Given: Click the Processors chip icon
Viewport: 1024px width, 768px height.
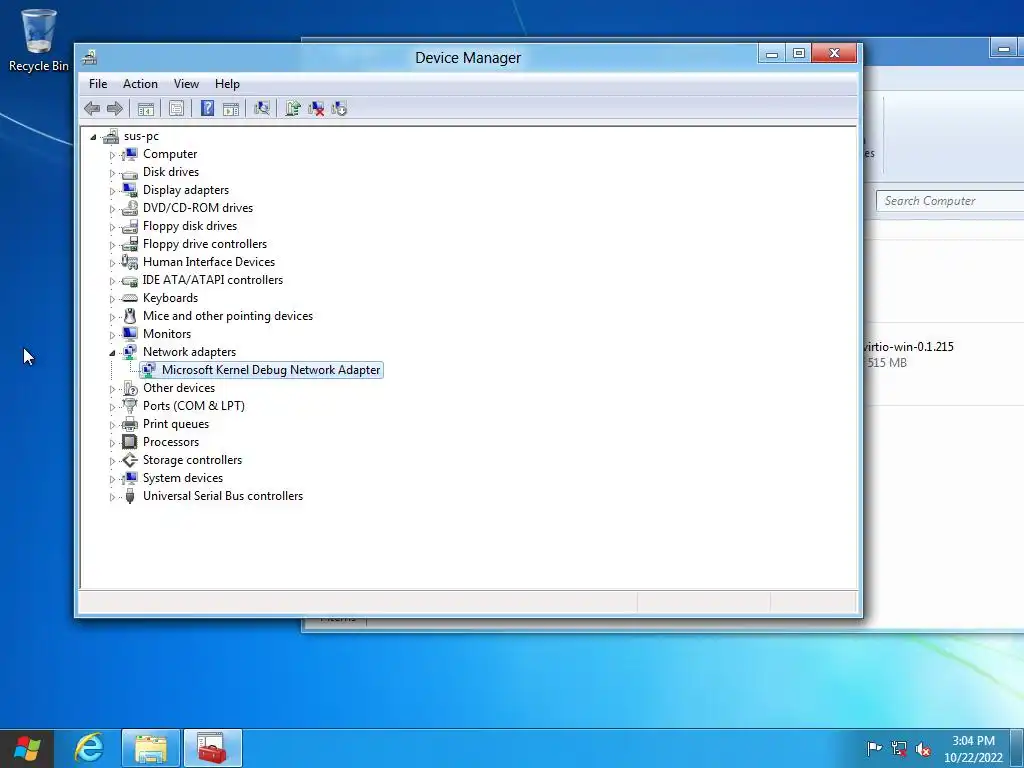Looking at the screenshot, I should click(130, 442).
